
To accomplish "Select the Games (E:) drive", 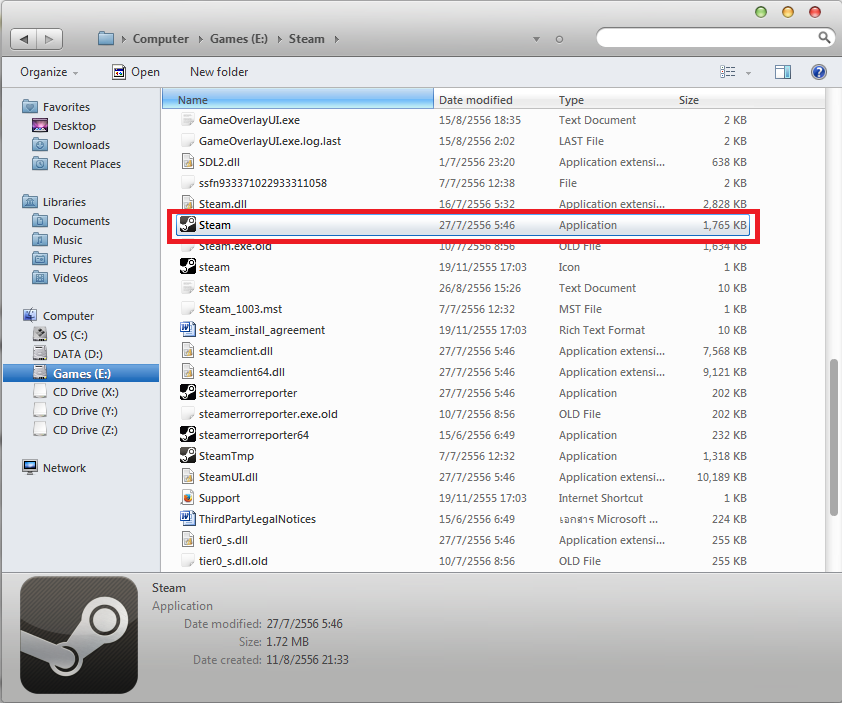I will coord(81,373).
